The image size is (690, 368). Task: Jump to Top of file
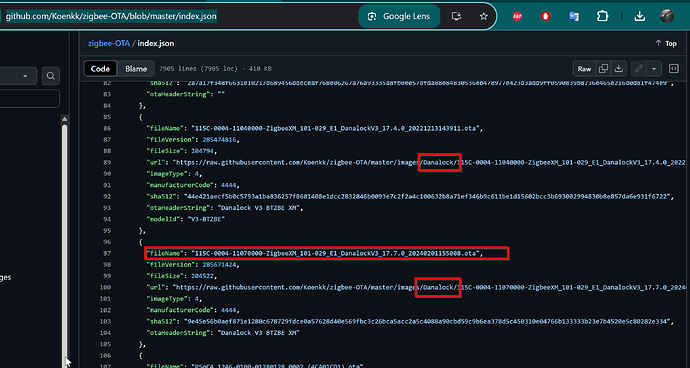pyautogui.click(x=666, y=43)
